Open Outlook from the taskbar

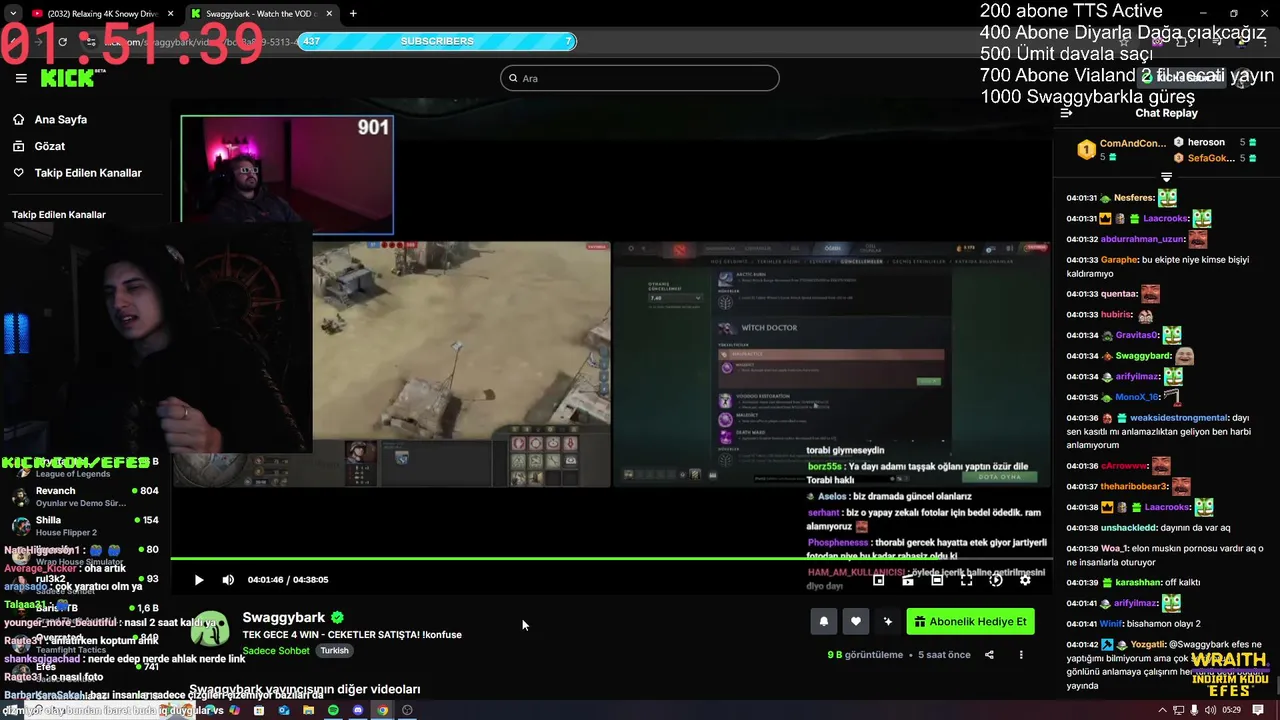[x=284, y=710]
